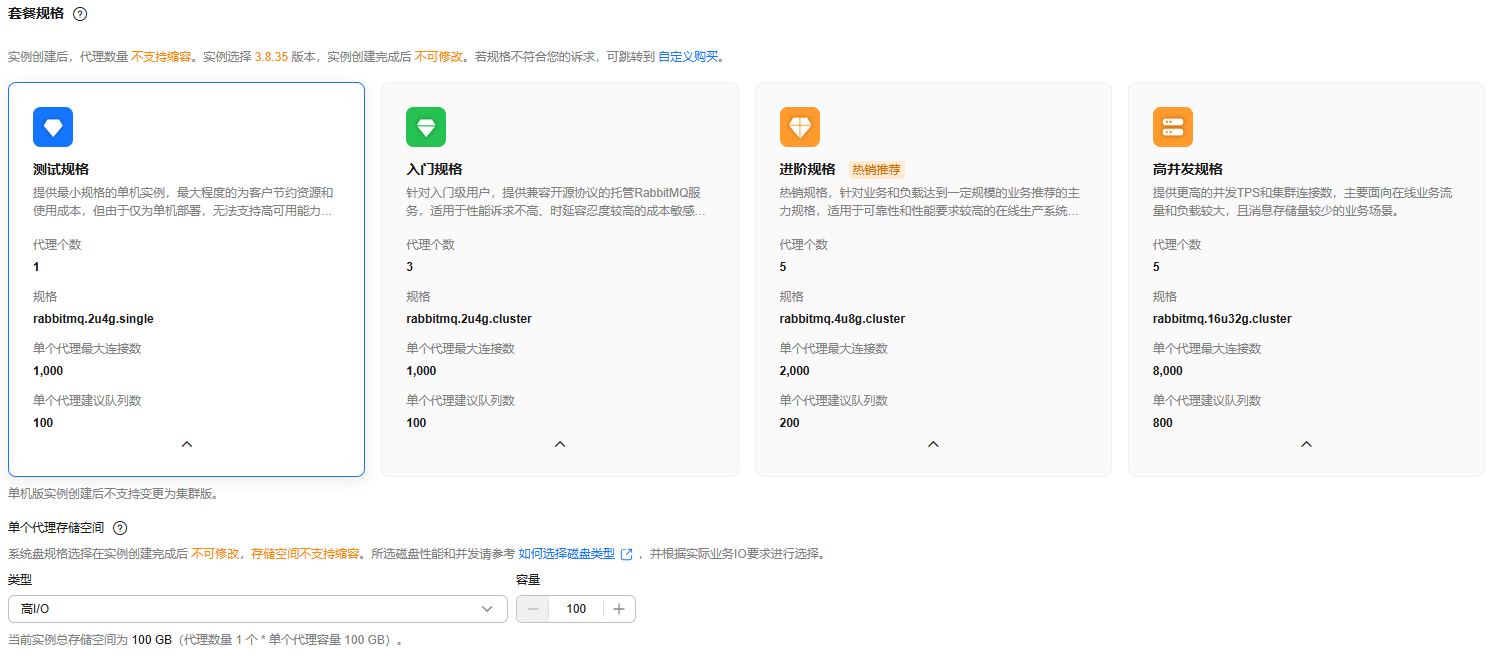1498x657 pixels.
Task: Click the orange diamond icon of 进阶规格
Action: (x=800, y=127)
